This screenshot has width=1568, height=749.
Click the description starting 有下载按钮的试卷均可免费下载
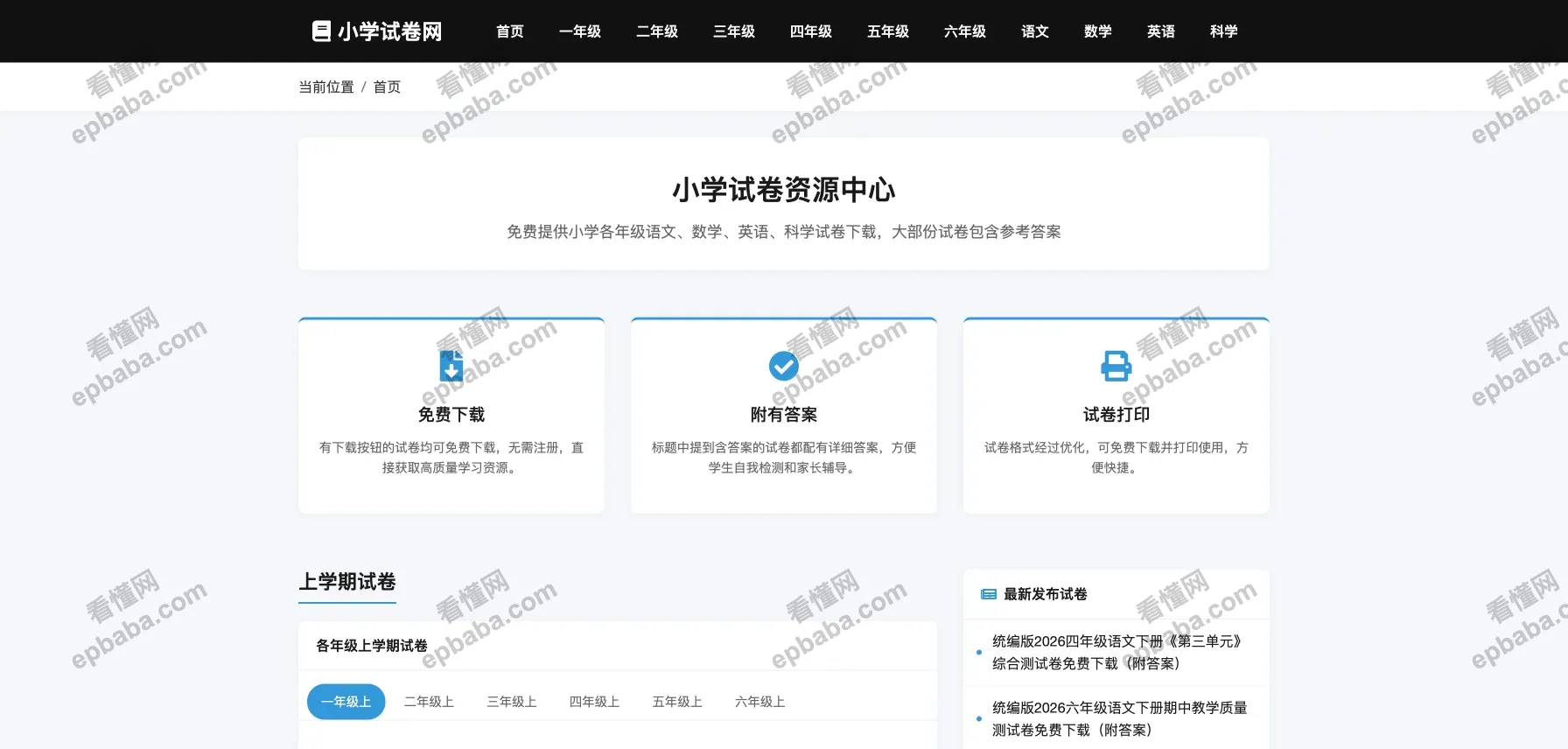click(451, 458)
